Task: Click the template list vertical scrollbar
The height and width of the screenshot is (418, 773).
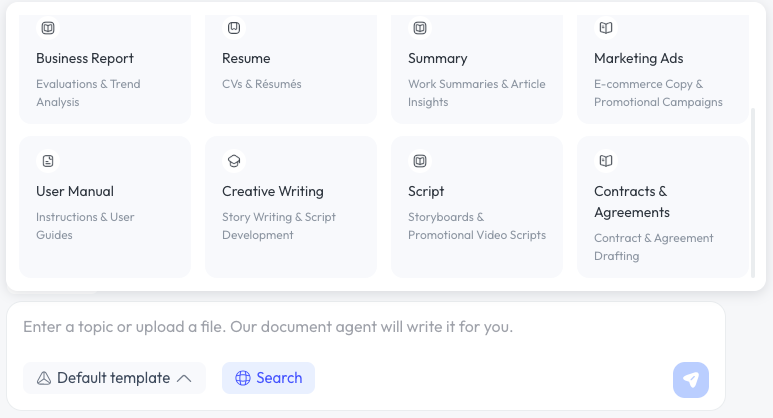Action: tap(753, 190)
